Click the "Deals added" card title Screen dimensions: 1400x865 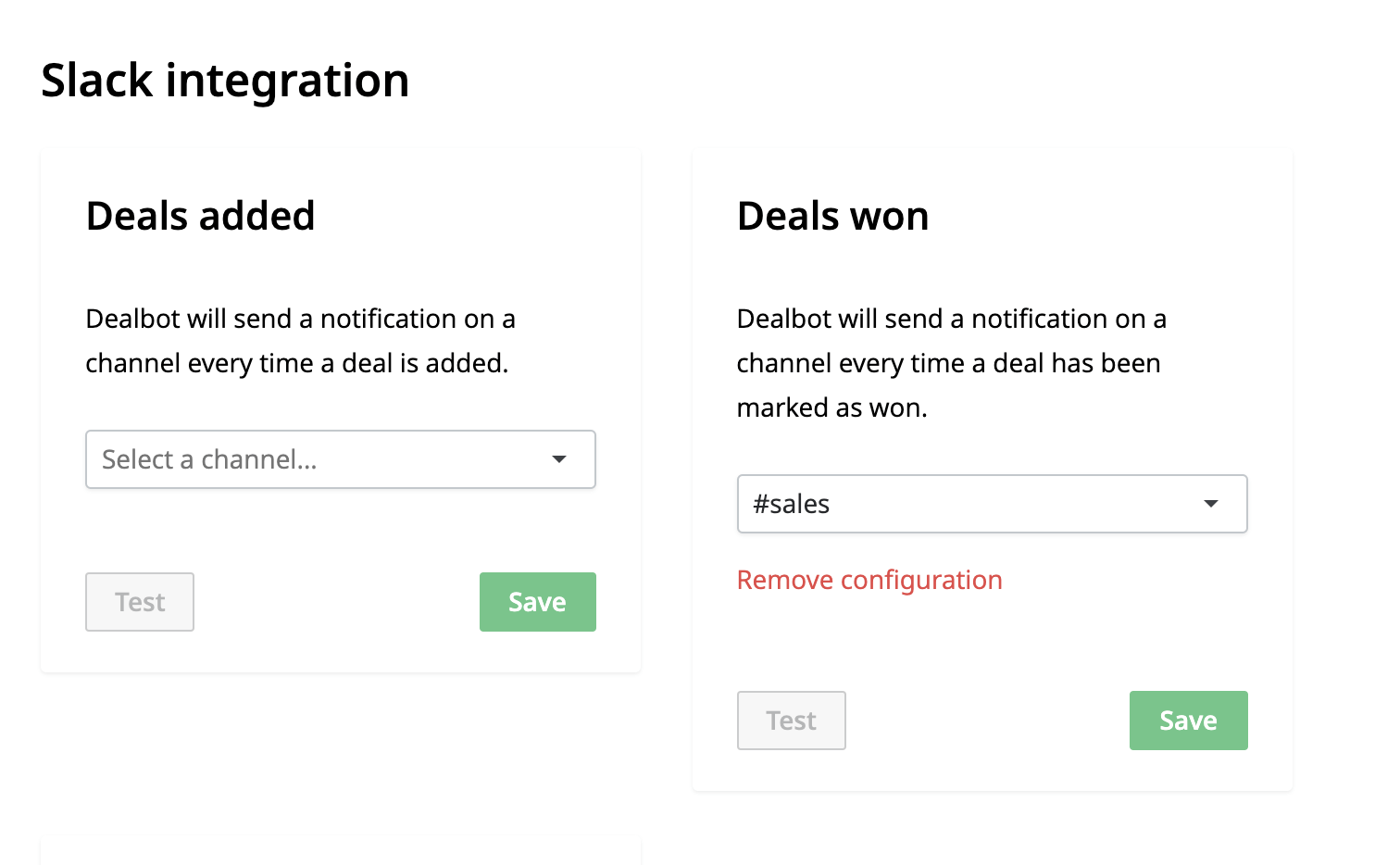click(200, 217)
